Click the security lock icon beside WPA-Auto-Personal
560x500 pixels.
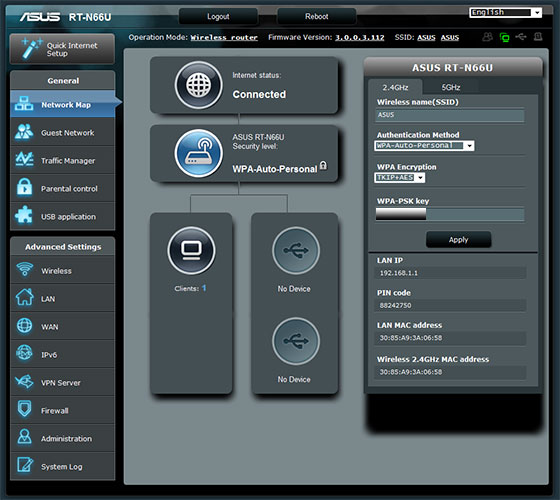click(323, 166)
